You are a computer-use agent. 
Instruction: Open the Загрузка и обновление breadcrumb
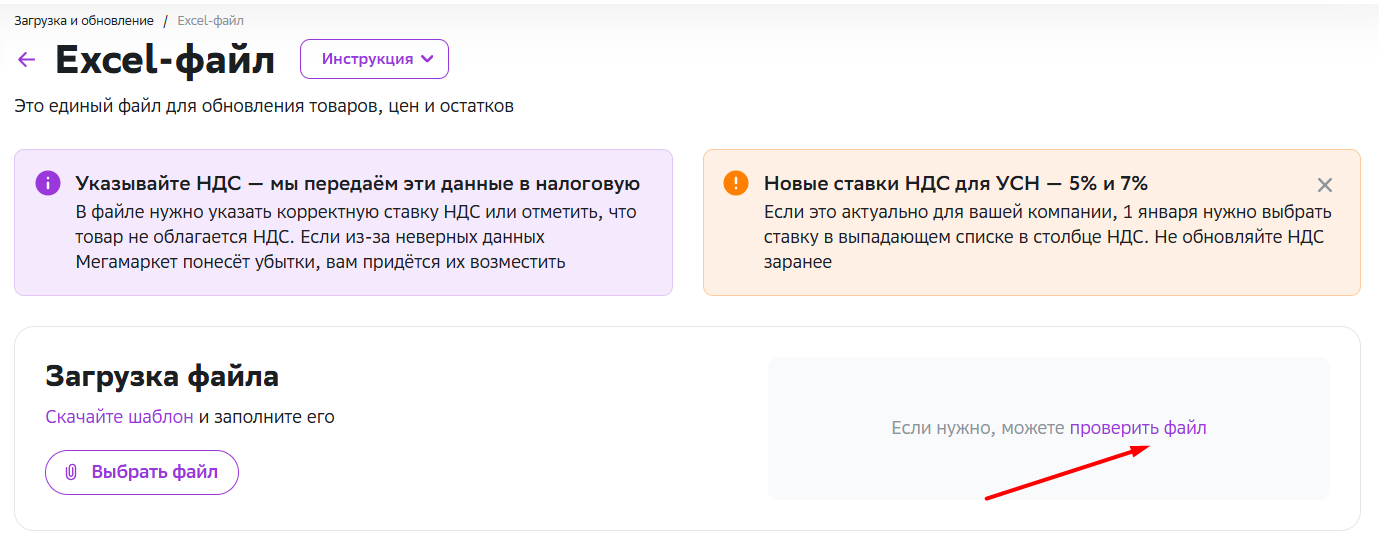pyautogui.click(x=84, y=21)
